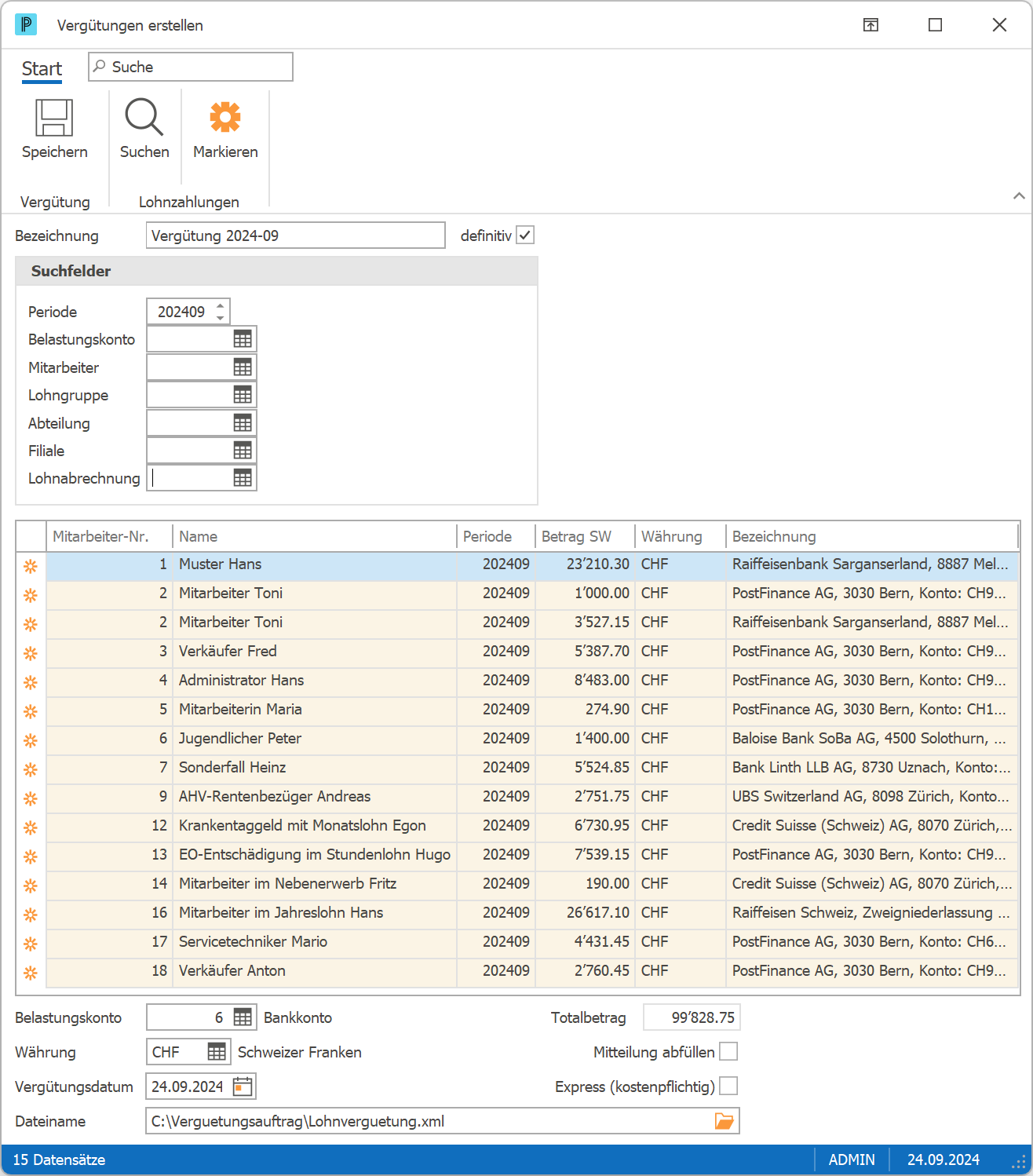
Task: Click marker icon on Muster Hans row
Action: click(x=31, y=566)
